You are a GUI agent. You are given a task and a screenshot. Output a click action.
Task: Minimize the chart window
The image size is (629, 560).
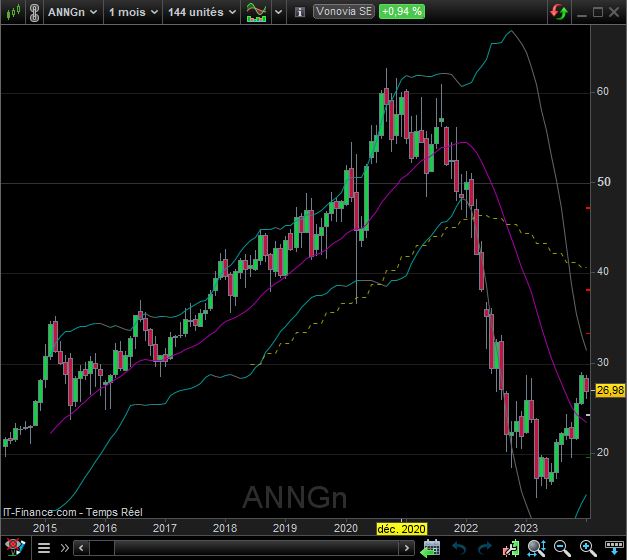click(x=582, y=13)
